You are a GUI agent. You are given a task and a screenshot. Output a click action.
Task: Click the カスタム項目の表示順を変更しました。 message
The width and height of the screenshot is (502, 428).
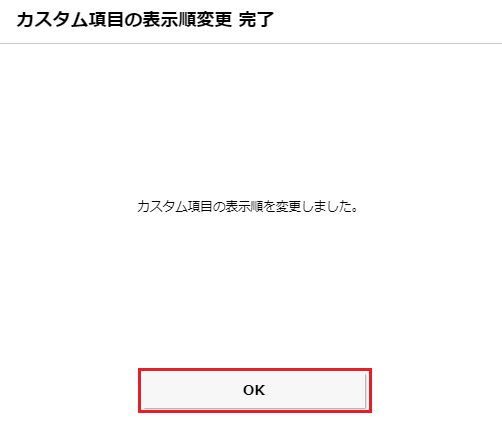click(x=248, y=207)
